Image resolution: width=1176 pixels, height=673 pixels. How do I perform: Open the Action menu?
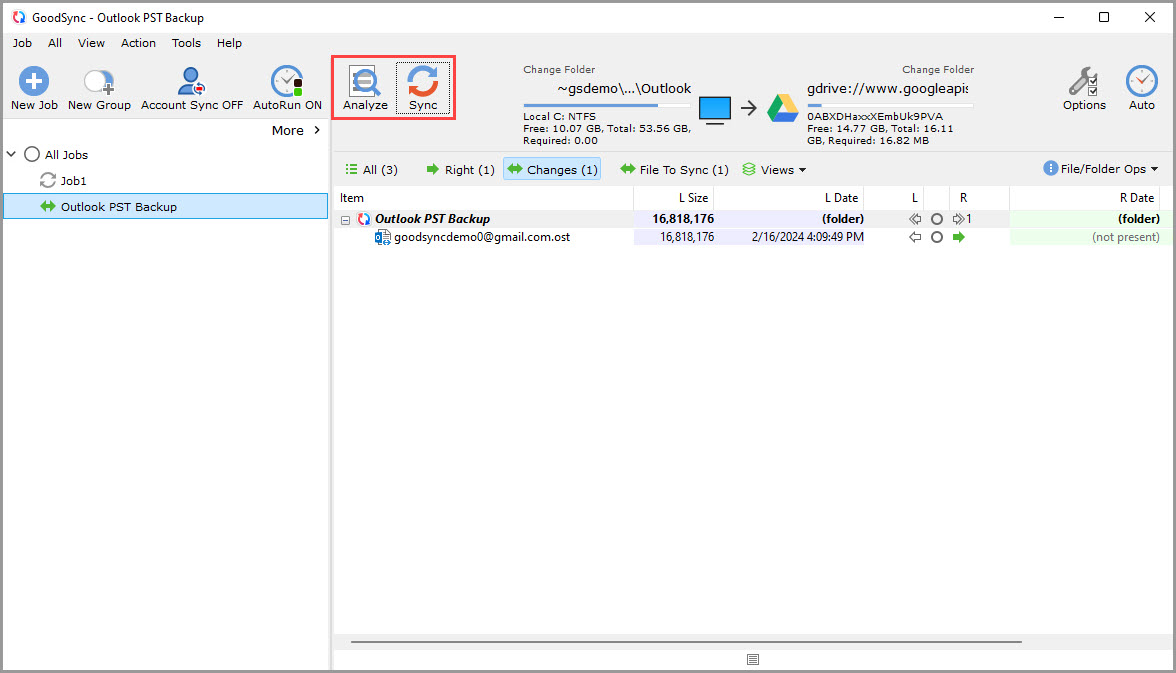coord(138,43)
